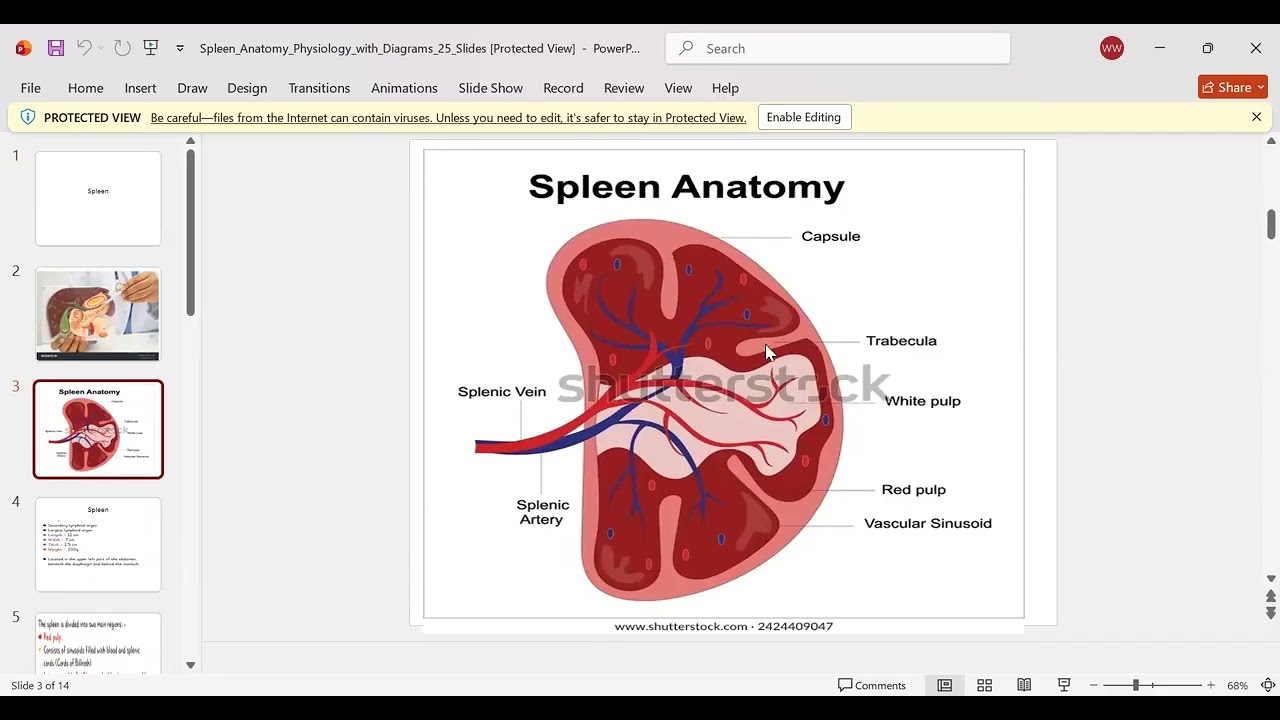Switch to Reading View icon
The height and width of the screenshot is (720, 1280).
pyautogui.click(x=1024, y=685)
